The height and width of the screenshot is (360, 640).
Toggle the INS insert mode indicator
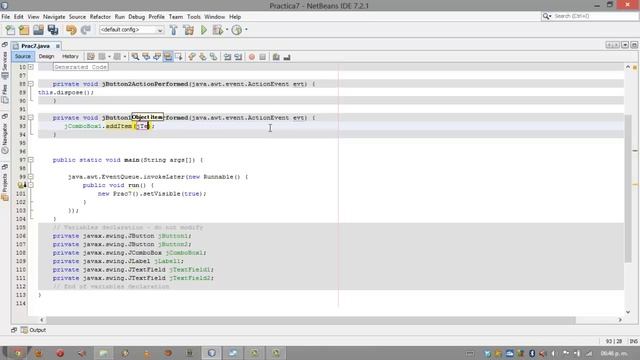point(633,341)
